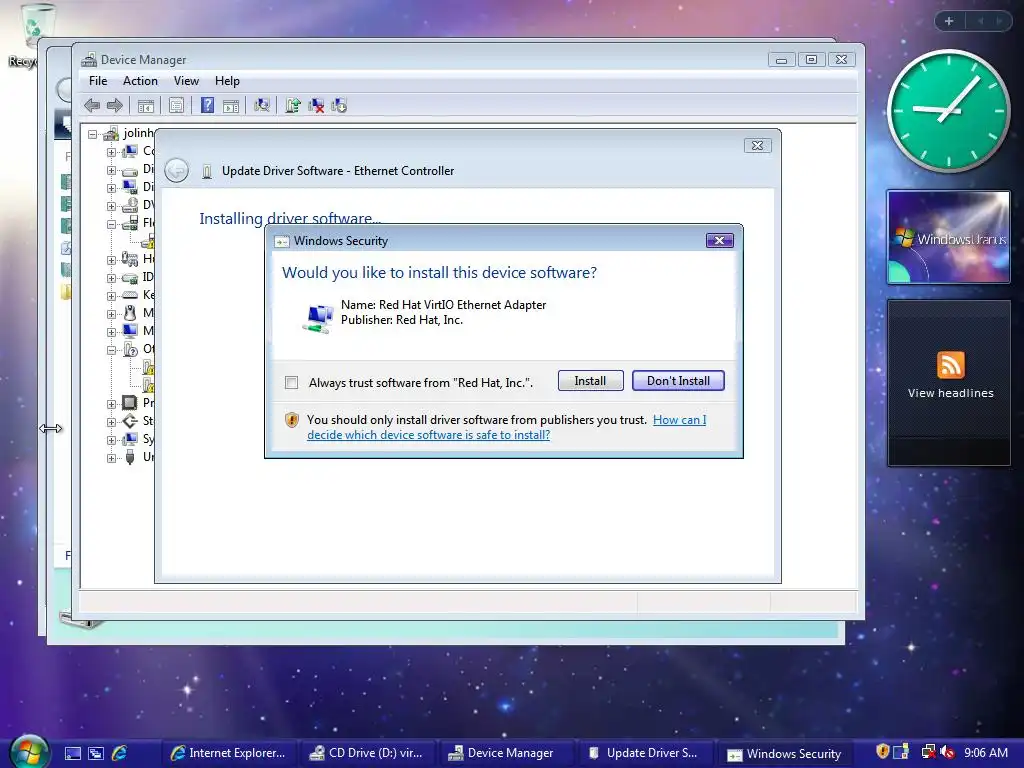The width and height of the screenshot is (1024, 768).
Task: Click the security shield alert tray icon
Action: coord(882,752)
